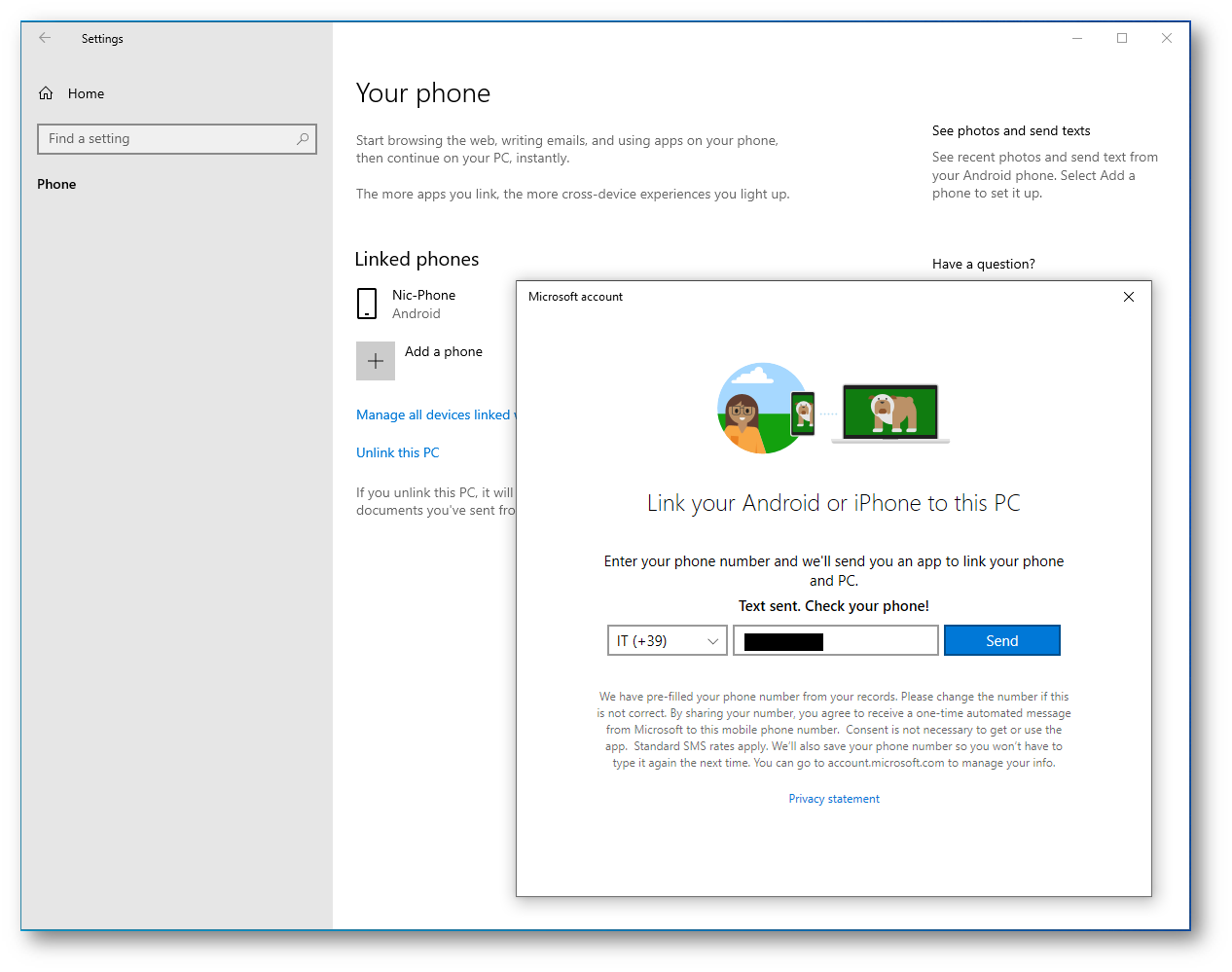The width and height of the screenshot is (1232, 972).
Task: Click the 'Have a question?' heading
Action: [984, 264]
